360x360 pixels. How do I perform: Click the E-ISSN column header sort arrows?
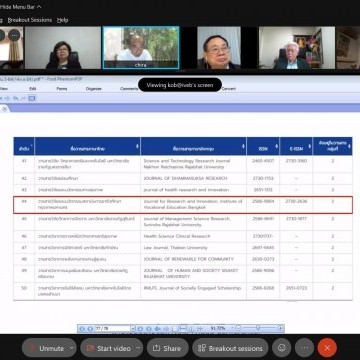tap(310, 147)
